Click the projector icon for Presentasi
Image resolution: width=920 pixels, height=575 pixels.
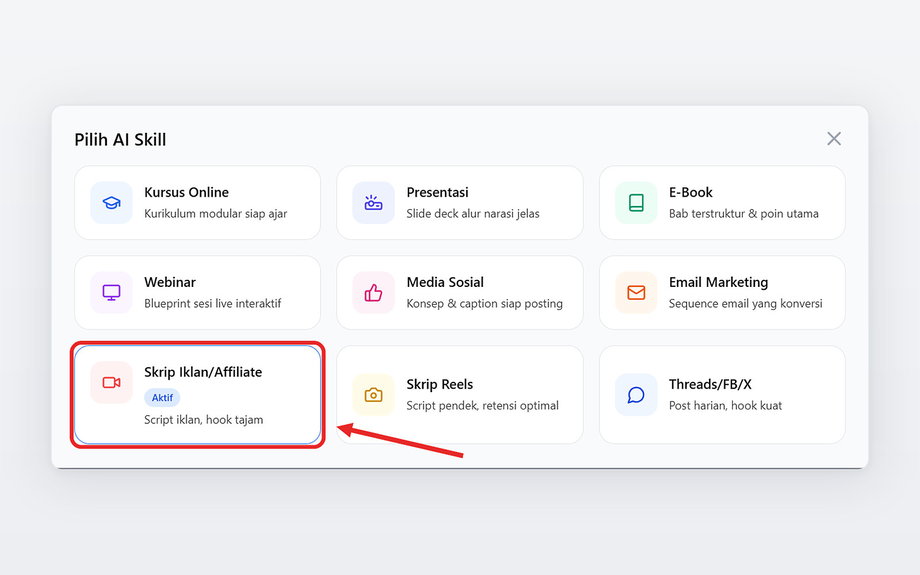[x=373, y=202]
